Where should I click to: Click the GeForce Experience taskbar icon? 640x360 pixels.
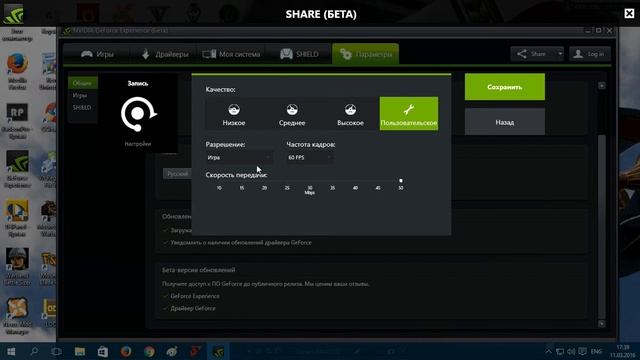pos(218,351)
